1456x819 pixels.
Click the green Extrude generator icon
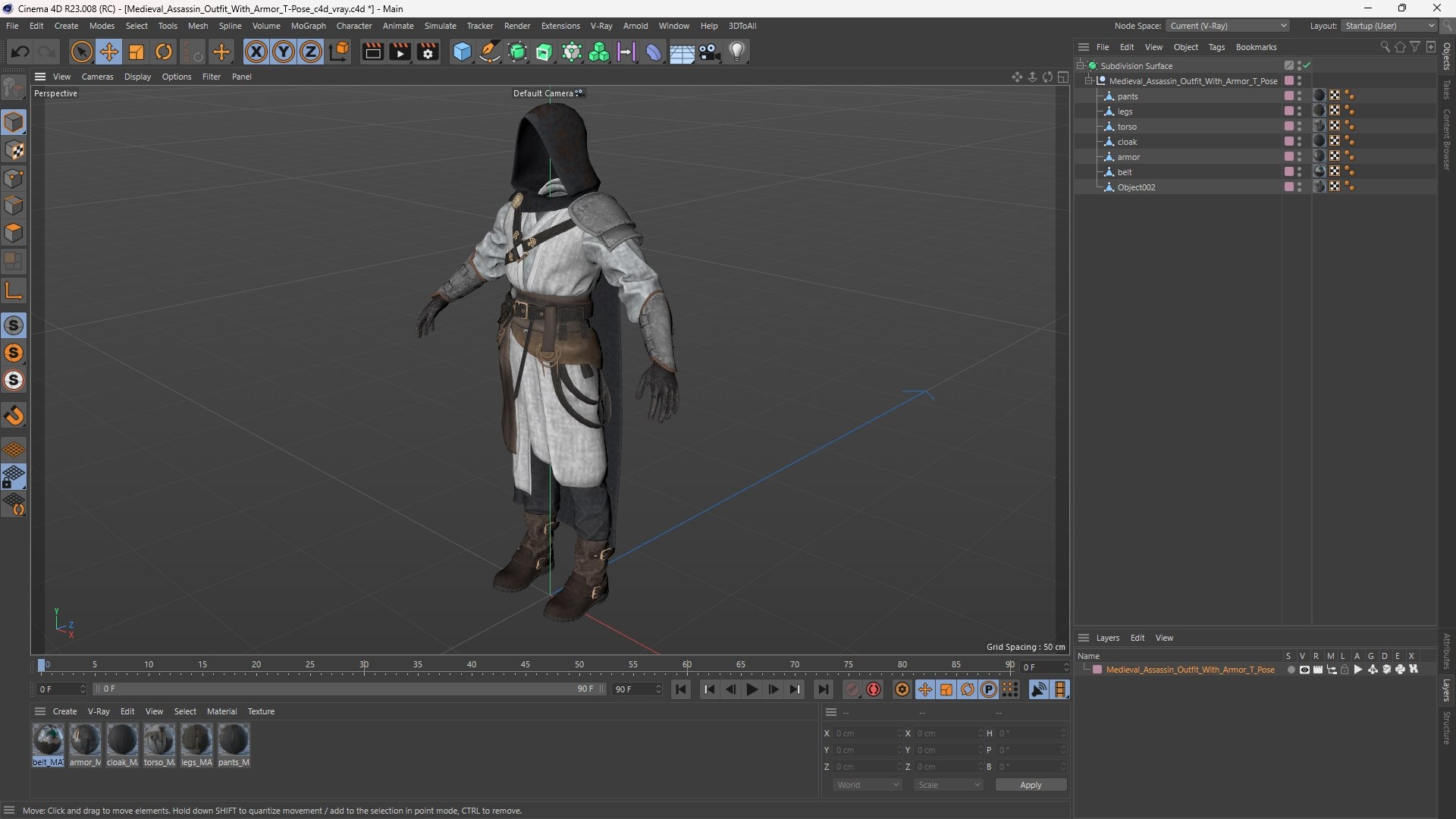coord(544,52)
